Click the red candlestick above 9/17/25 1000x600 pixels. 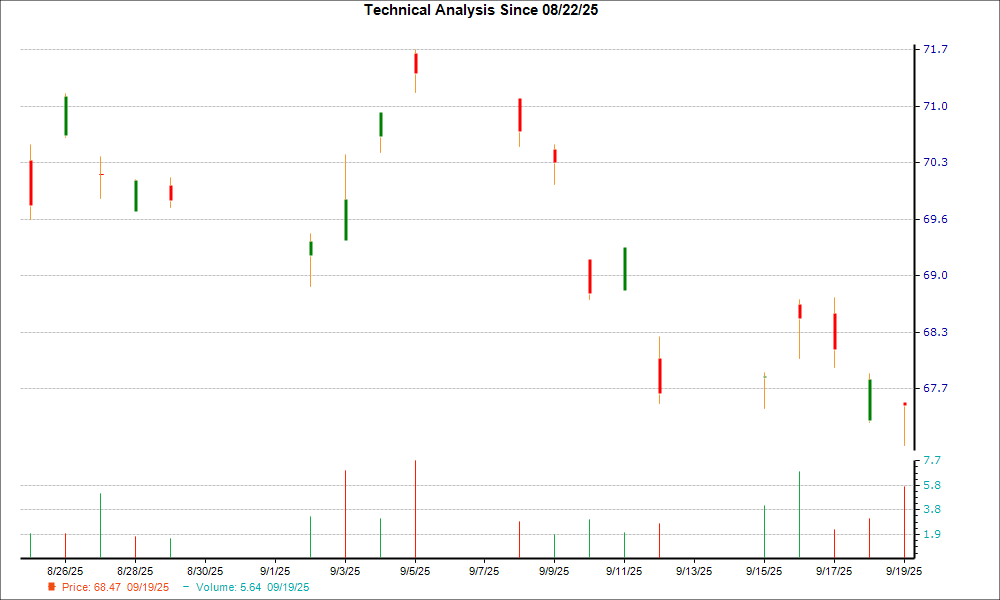(x=835, y=332)
